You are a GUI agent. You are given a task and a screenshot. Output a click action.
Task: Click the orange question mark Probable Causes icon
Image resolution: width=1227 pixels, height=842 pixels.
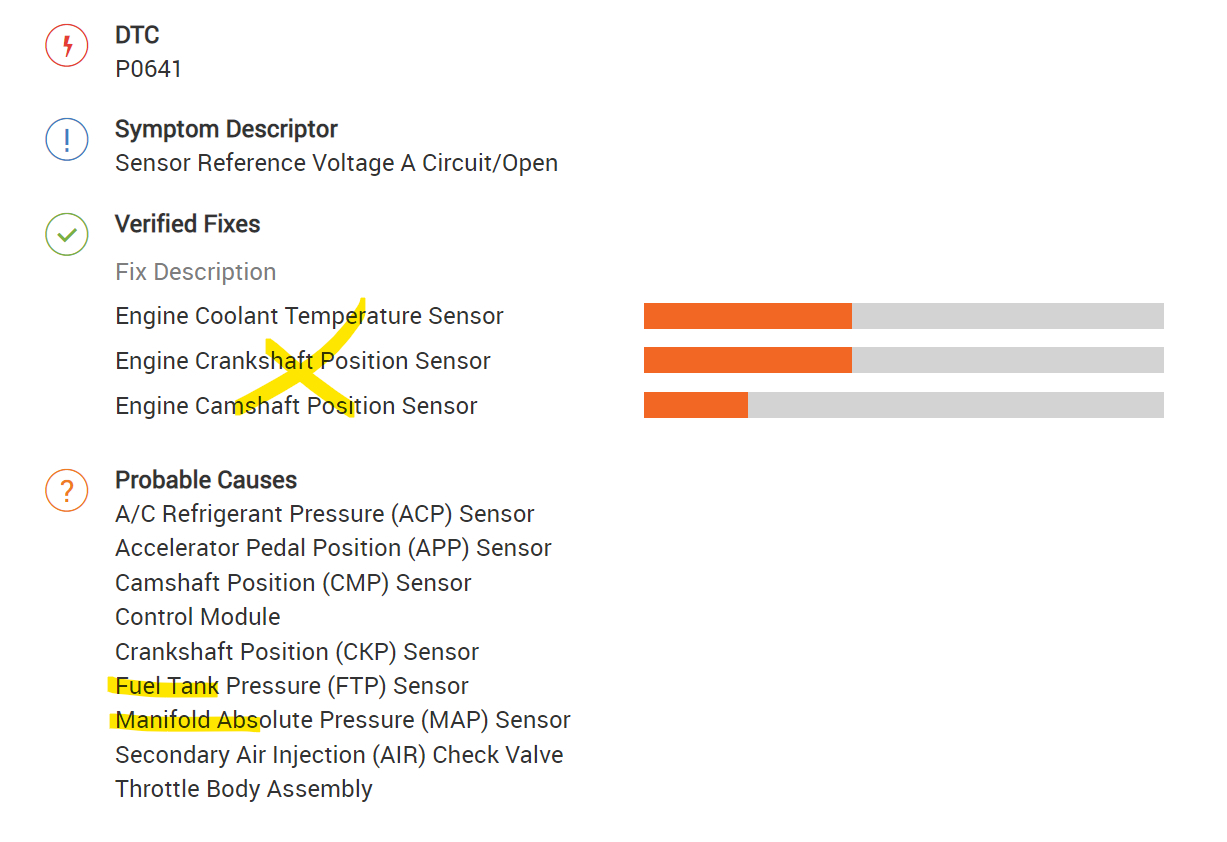[67, 491]
